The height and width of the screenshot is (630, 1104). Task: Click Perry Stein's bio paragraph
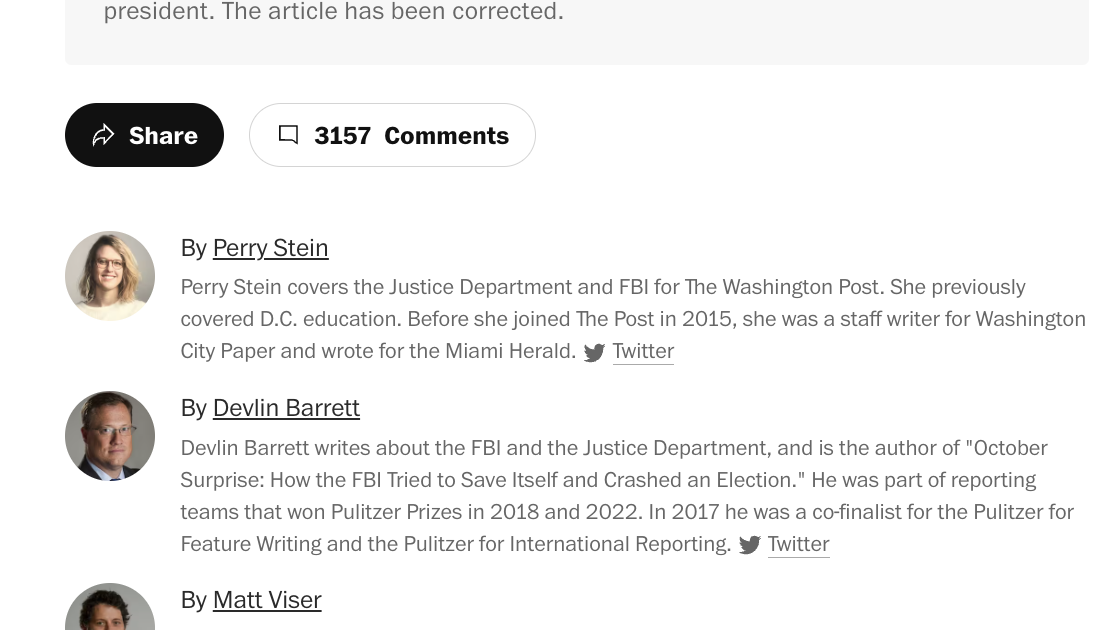coord(633,319)
